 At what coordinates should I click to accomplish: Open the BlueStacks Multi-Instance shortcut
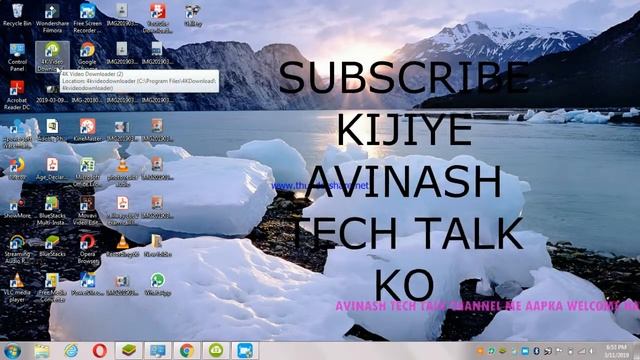(52, 211)
